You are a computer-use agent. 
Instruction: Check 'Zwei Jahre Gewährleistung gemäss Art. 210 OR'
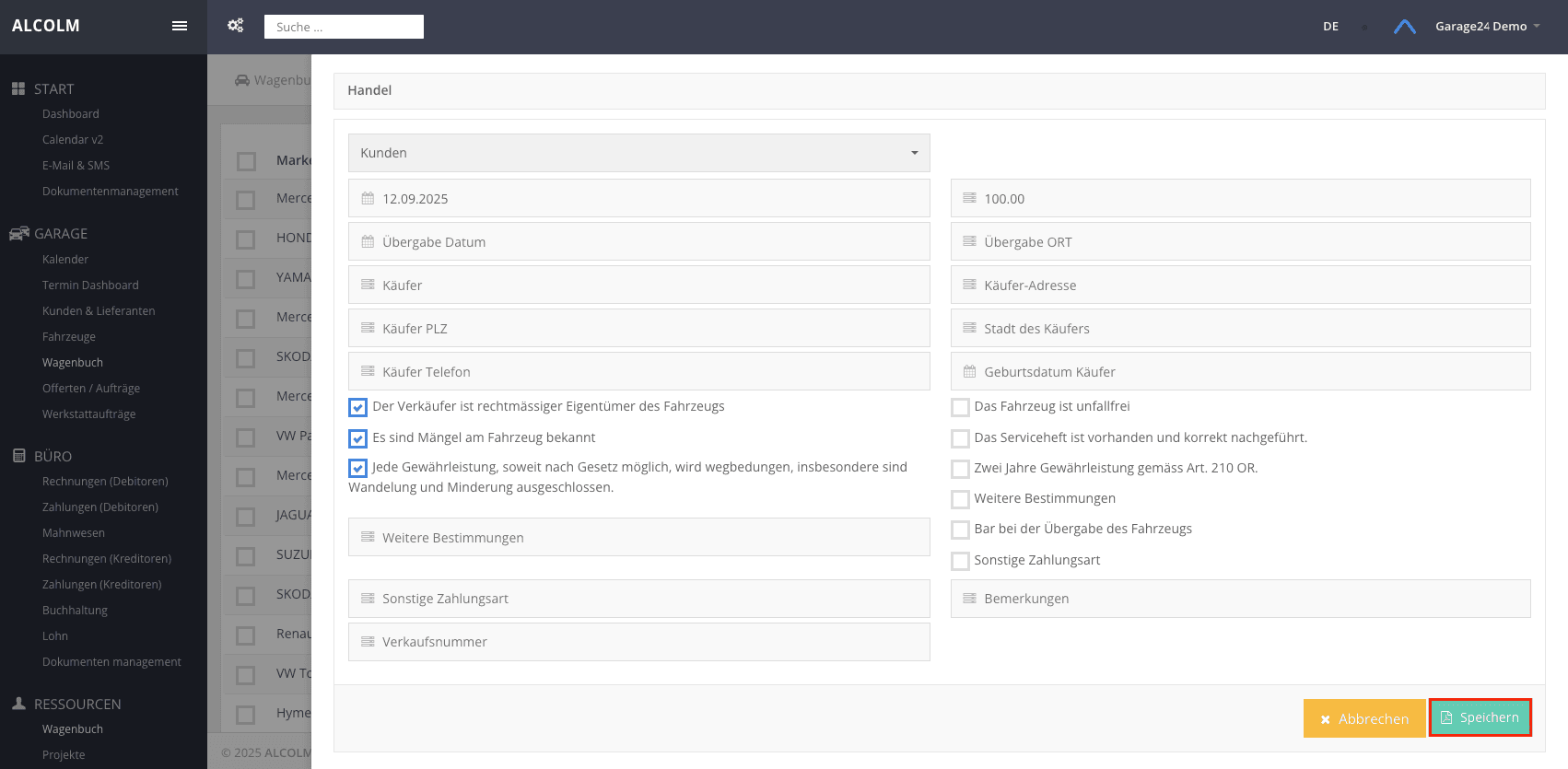960,469
